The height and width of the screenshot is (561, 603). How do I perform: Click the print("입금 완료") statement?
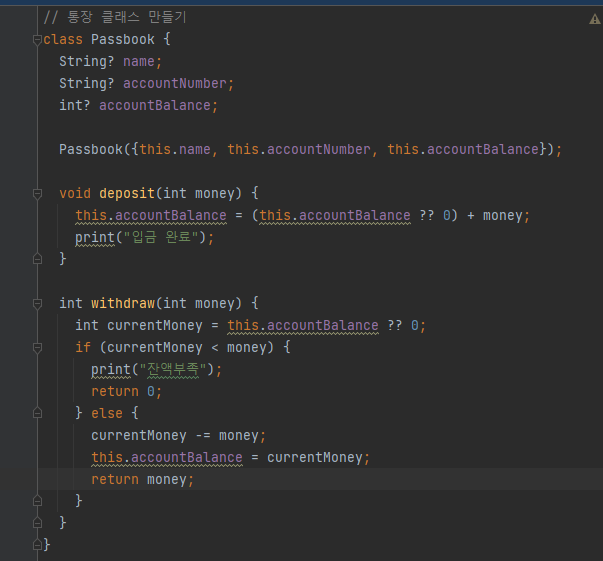pyautogui.click(x=144, y=238)
